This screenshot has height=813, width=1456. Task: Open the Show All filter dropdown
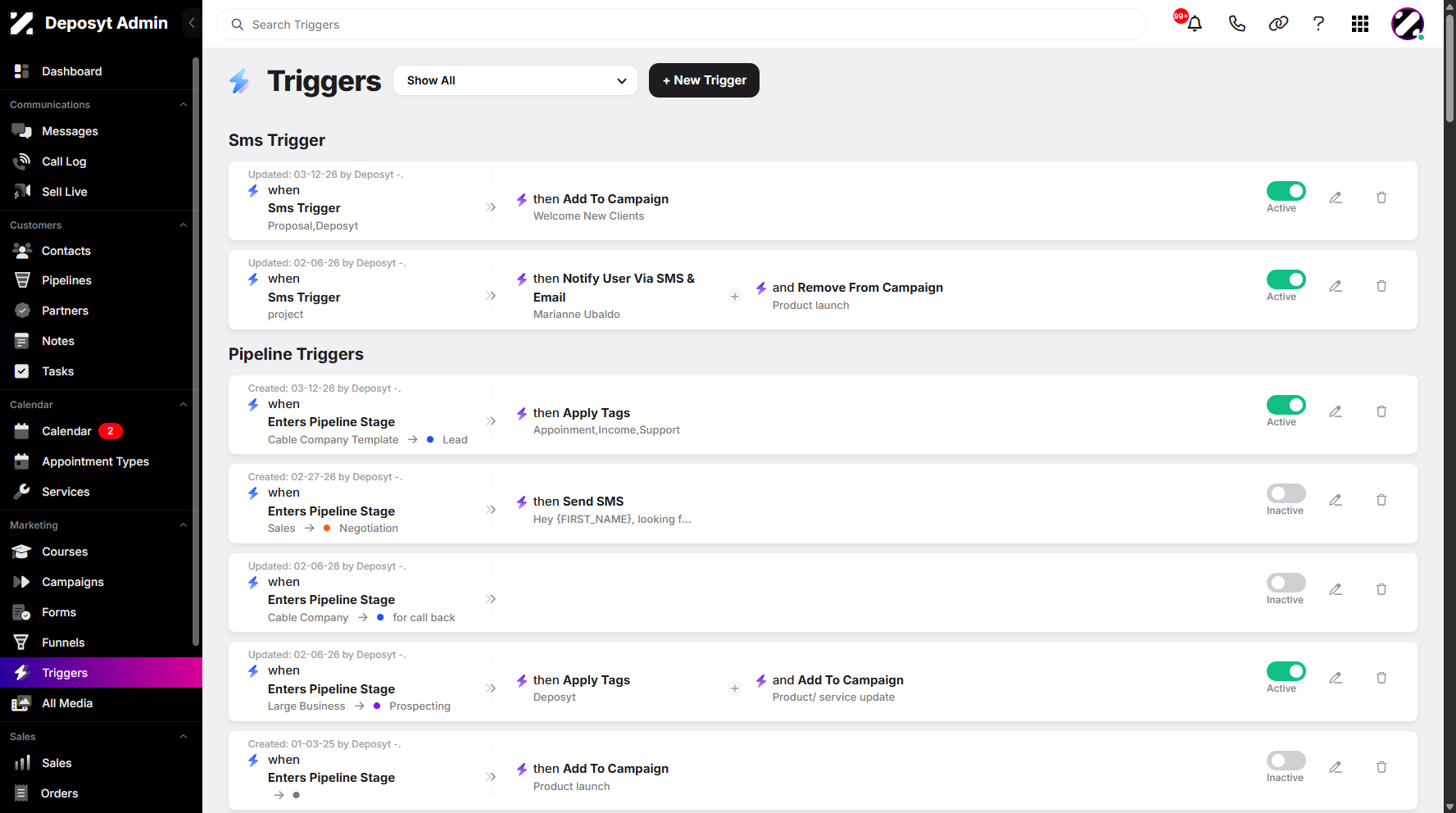(515, 80)
